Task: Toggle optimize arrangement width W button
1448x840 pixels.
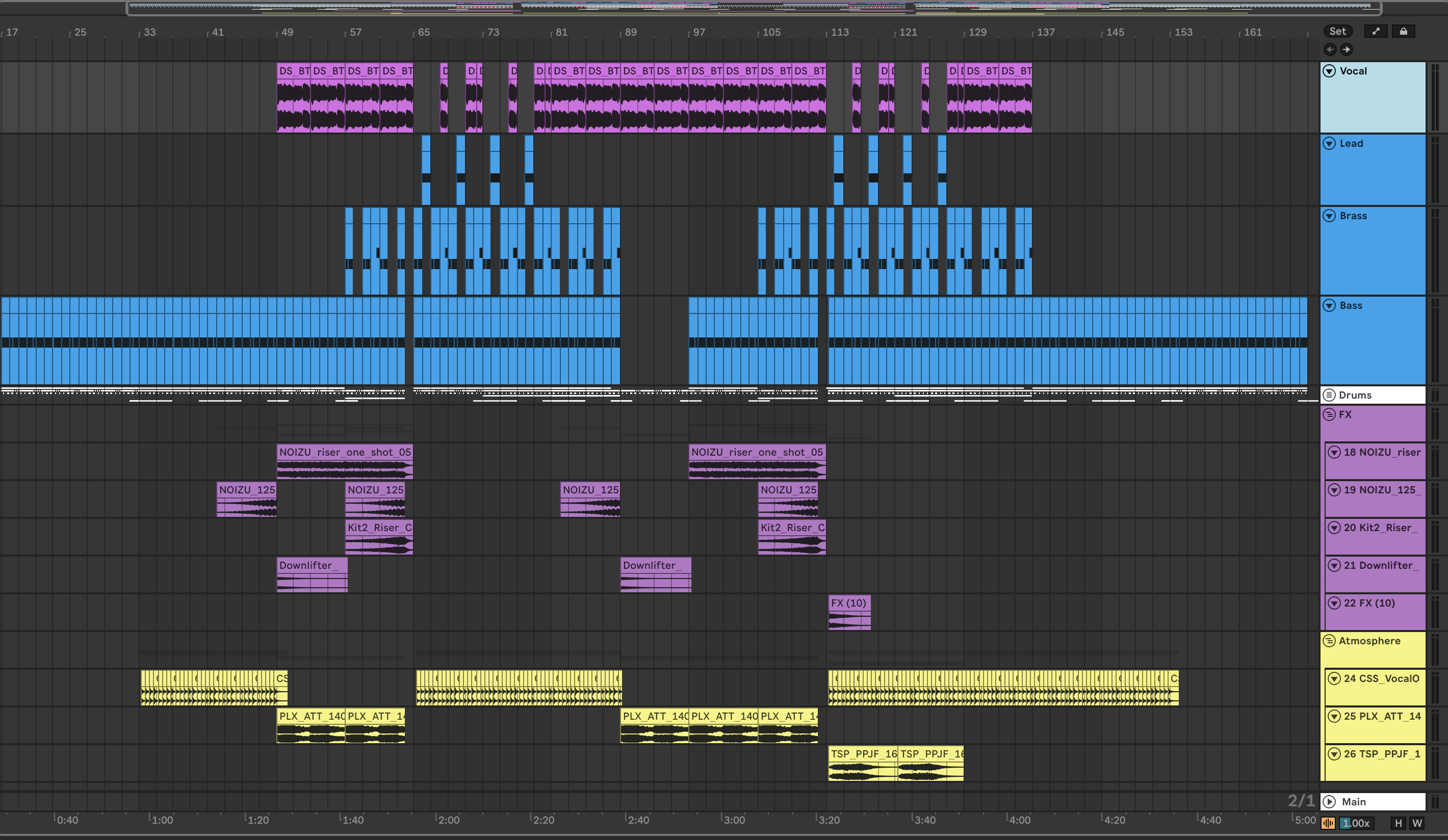Action: click(x=1417, y=823)
